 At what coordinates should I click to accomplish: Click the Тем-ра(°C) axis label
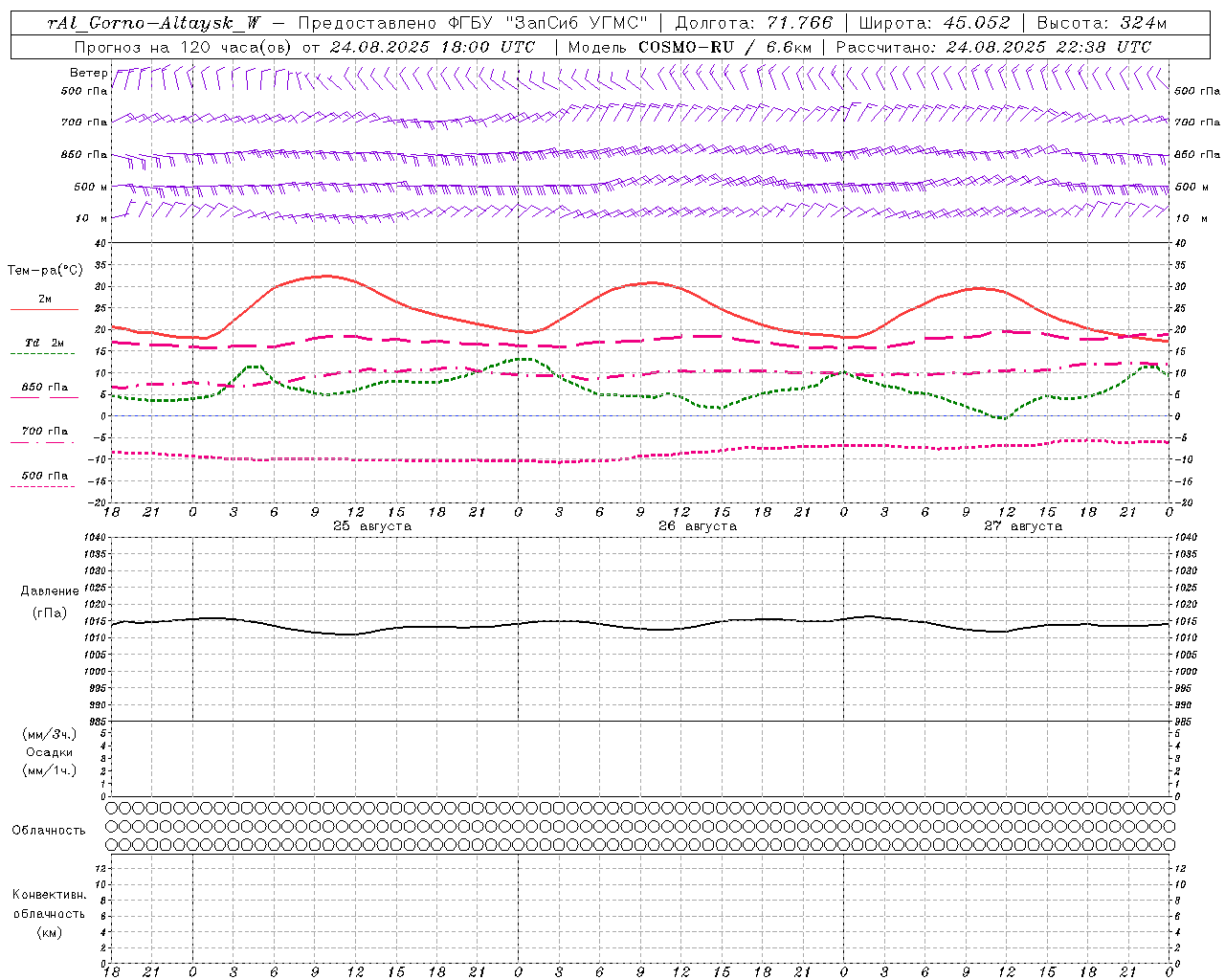(x=45, y=271)
